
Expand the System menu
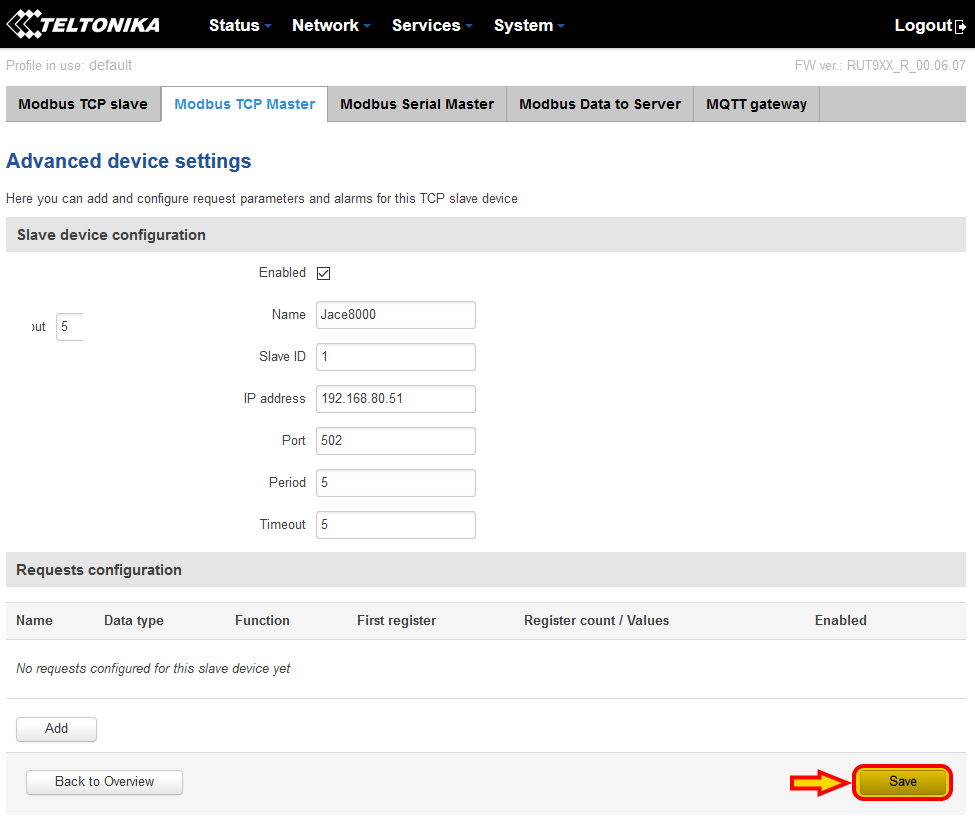[x=529, y=26]
